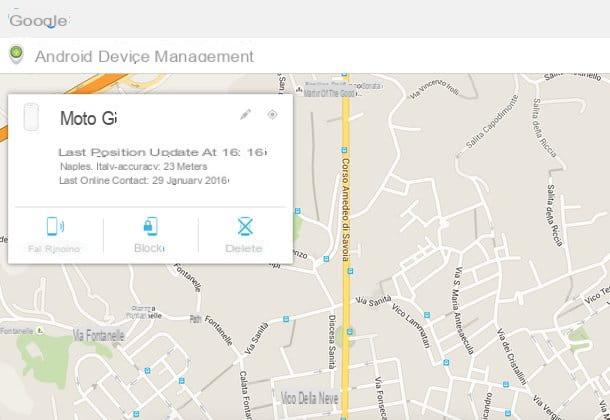Click the bus stop icon beside the device card
610x420 pixels.
(298, 211)
